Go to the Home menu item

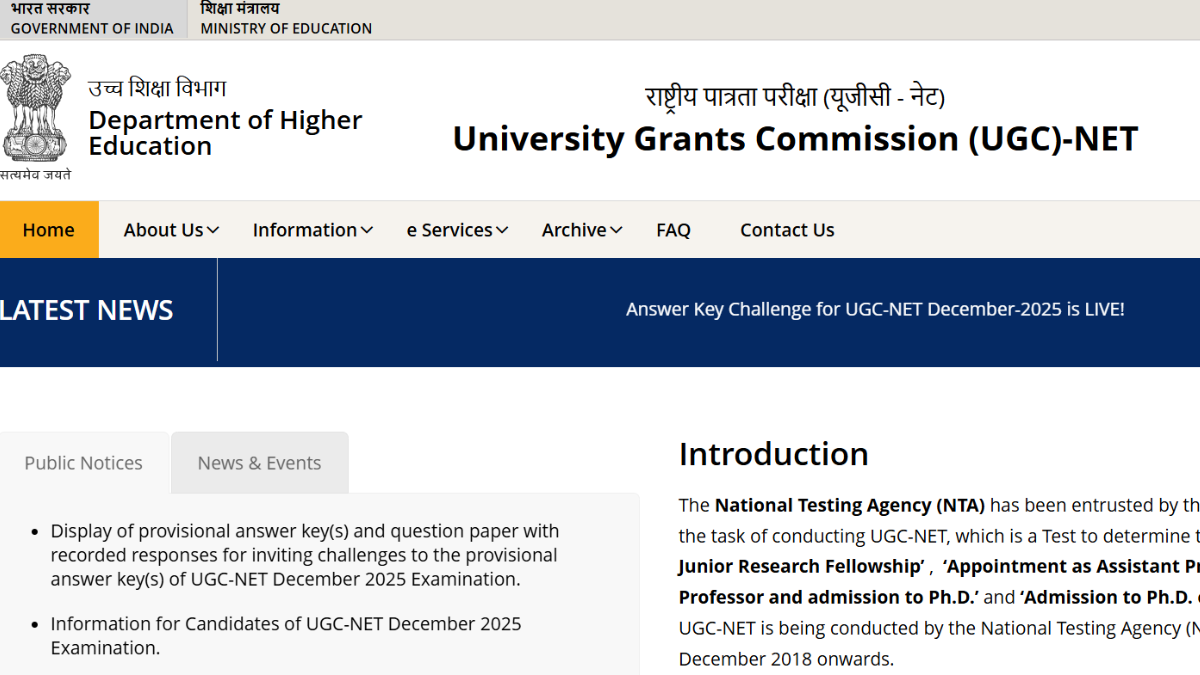48,230
